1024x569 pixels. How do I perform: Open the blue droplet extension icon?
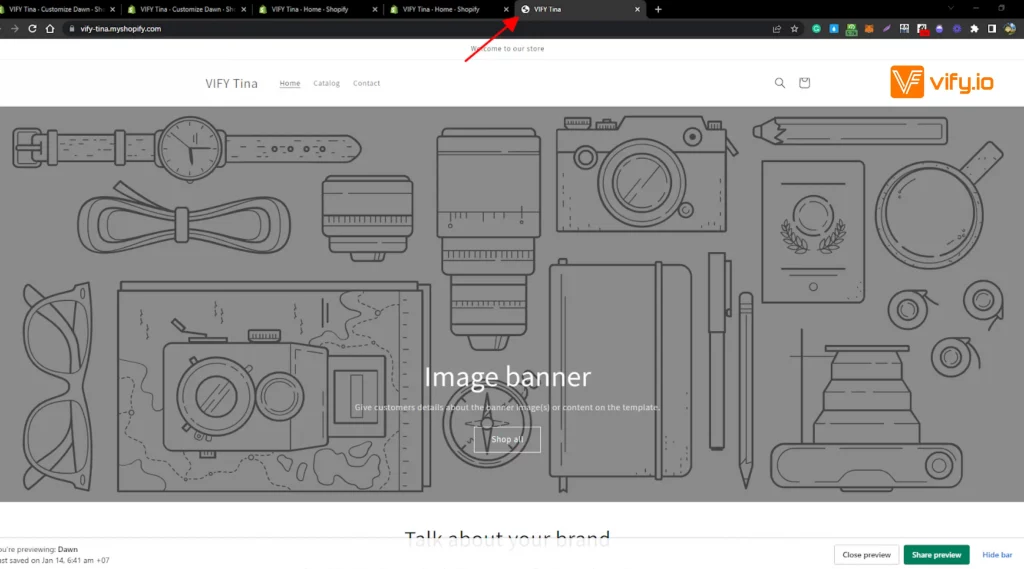coord(834,29)
